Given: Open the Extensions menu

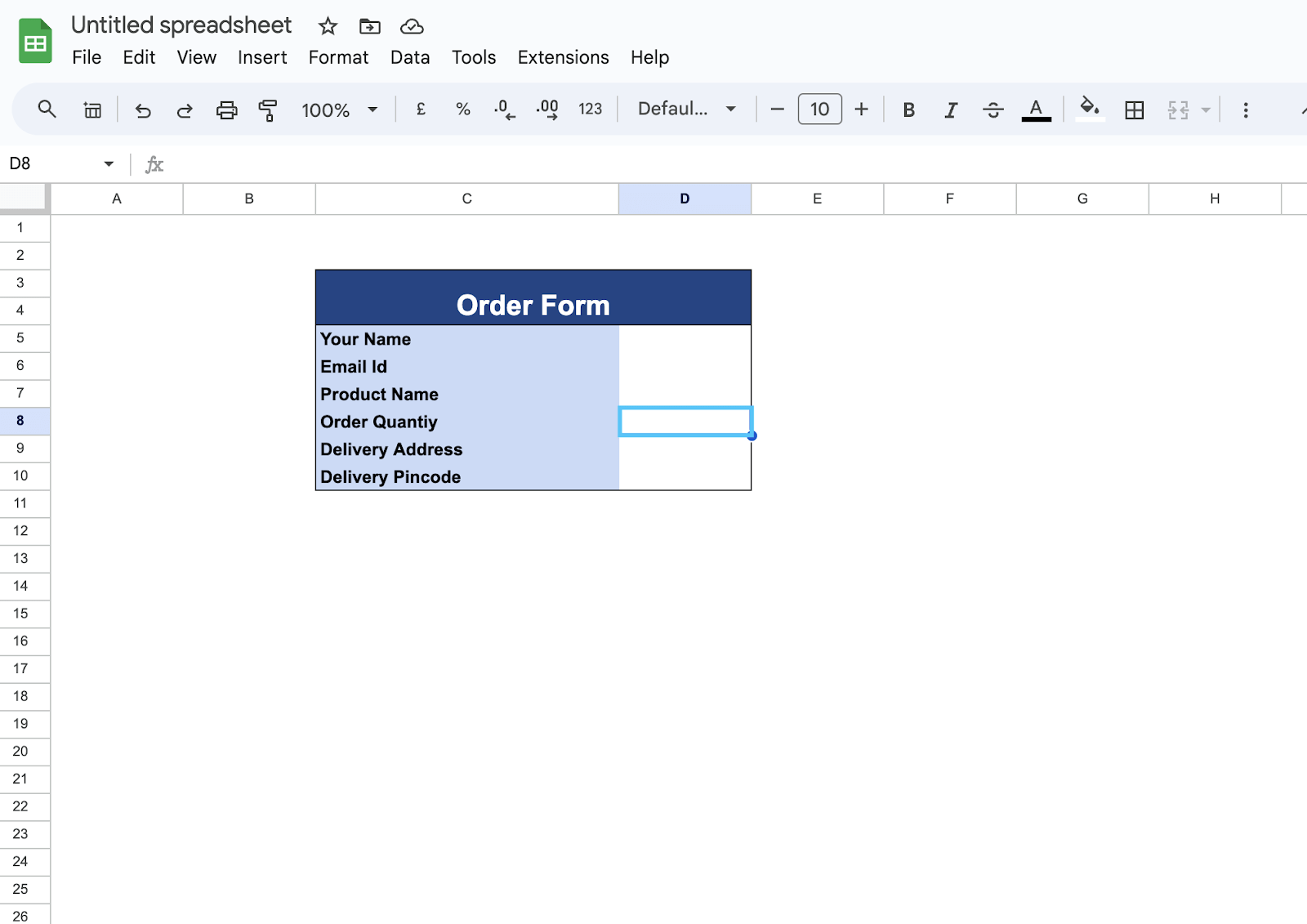Looking at the screenshot, I should tap(562, 57).
